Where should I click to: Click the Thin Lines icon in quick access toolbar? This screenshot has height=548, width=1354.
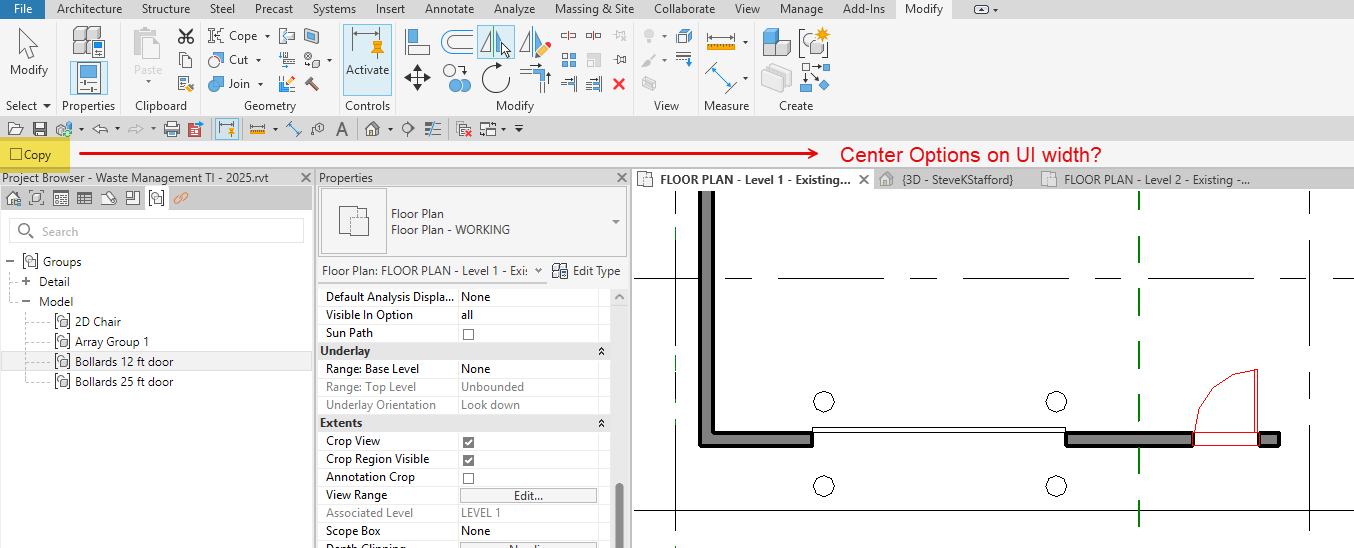tap(433, 129)
